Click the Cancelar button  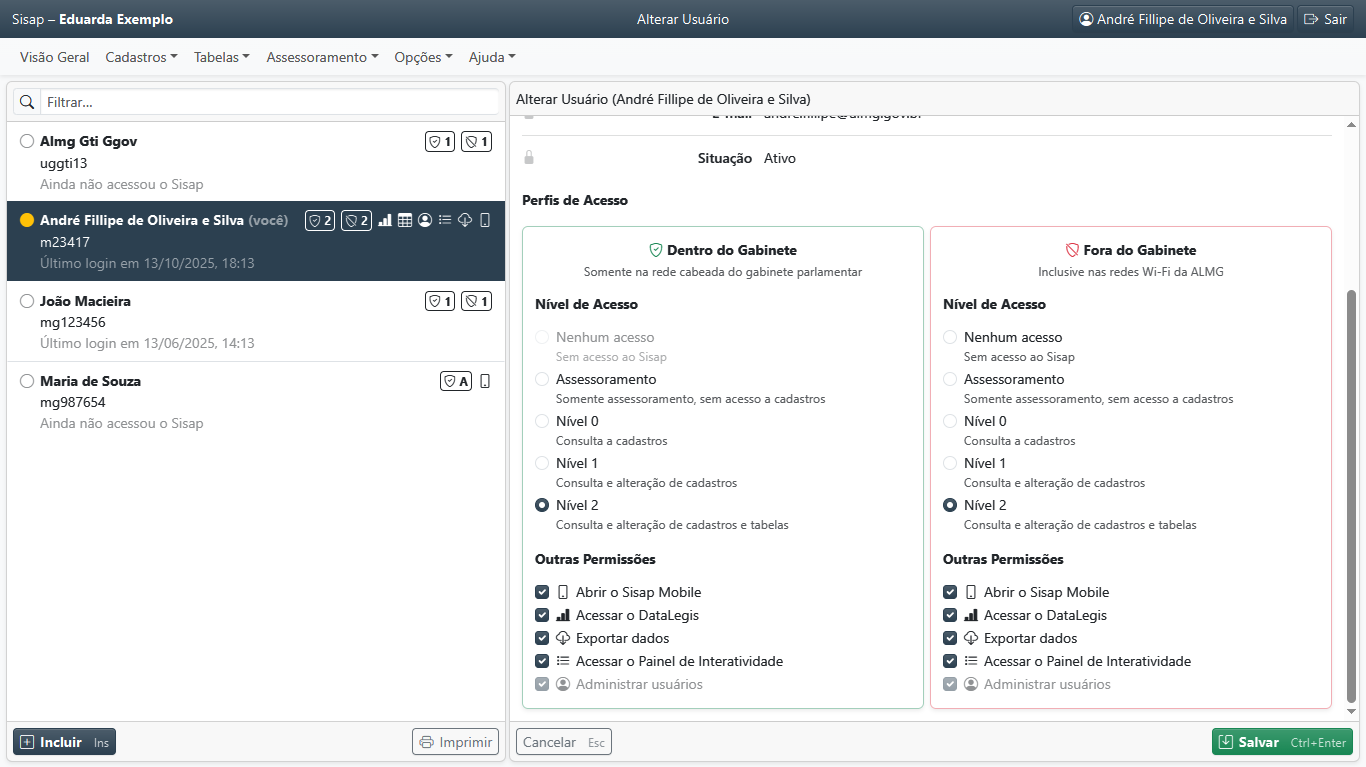pos(563,742)
